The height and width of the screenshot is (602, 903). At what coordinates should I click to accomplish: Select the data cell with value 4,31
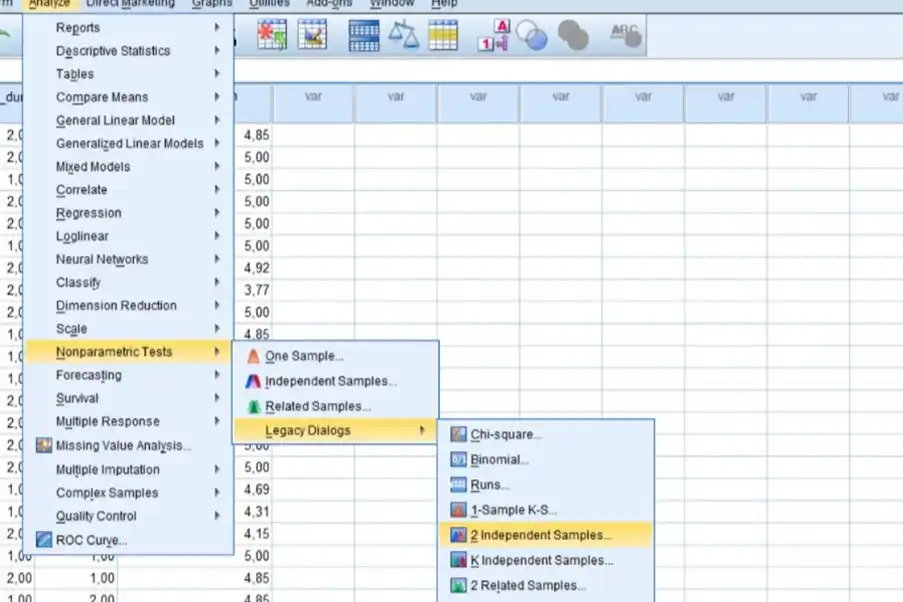[253, 512]
